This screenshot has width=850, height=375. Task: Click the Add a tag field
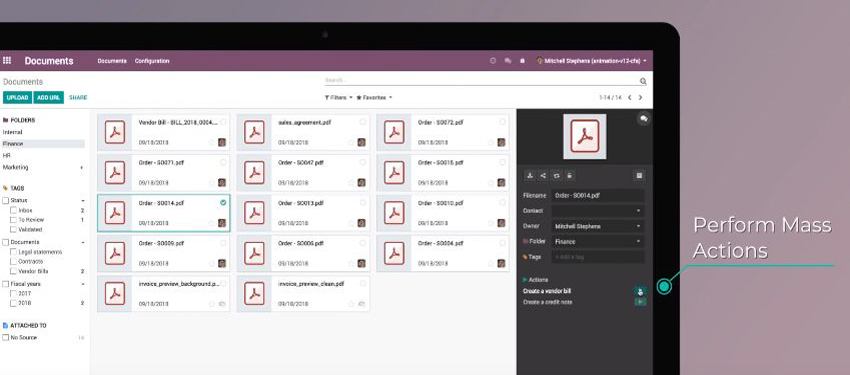click(x=598, y=257)
